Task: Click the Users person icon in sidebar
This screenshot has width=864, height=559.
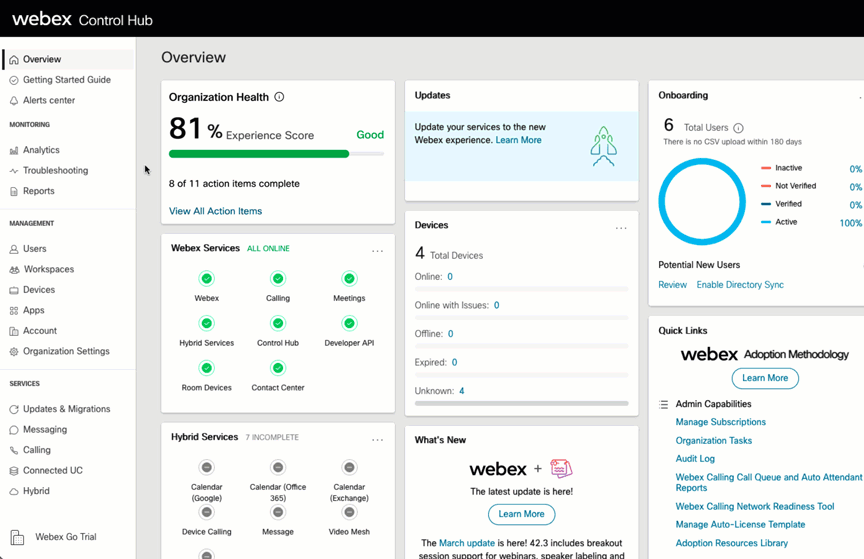Action: point(14,249)
